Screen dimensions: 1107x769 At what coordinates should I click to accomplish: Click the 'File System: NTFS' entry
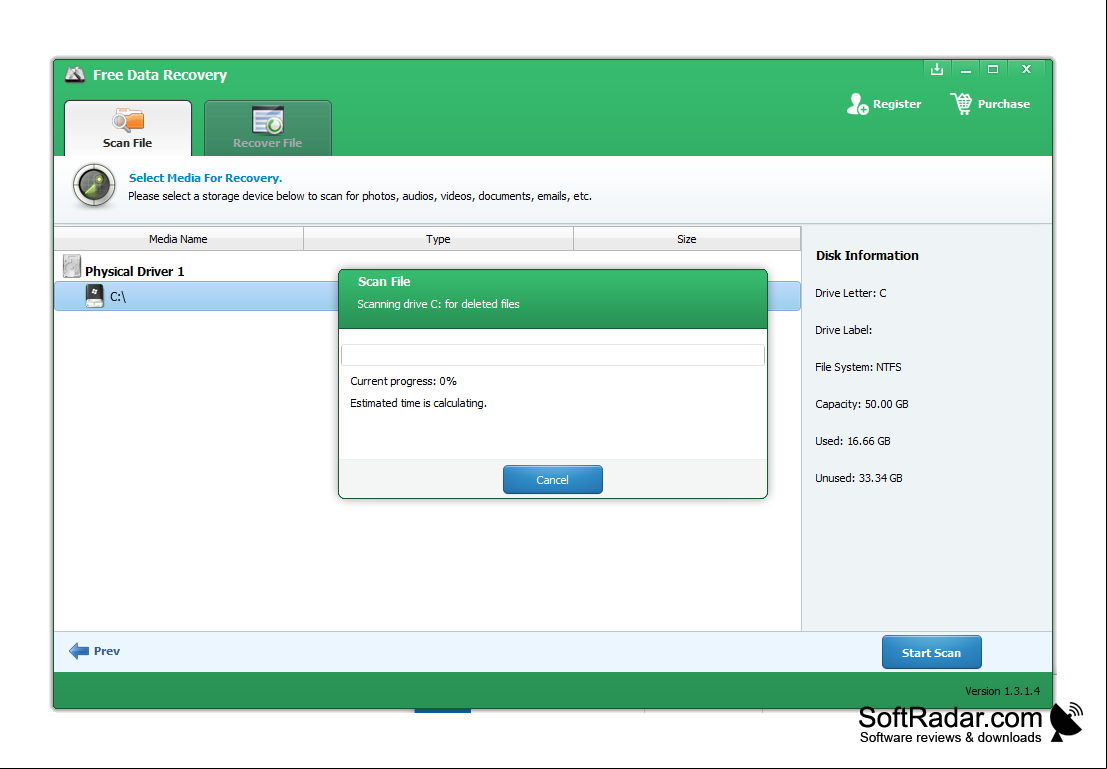click(858, 367)
